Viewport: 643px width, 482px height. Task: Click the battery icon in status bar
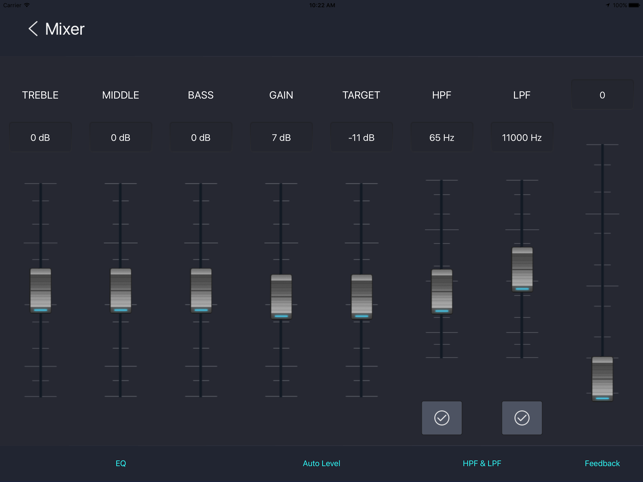pyautogui.click(x=634, y=5)
